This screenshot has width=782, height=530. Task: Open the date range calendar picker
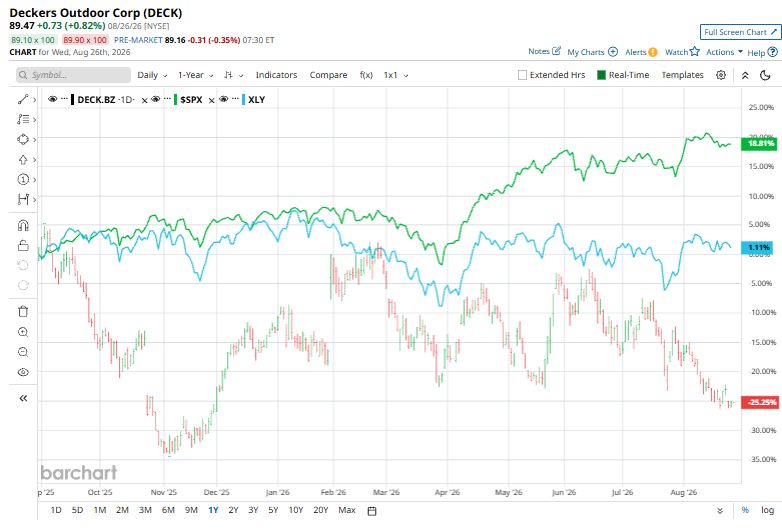tap(372, 511)
